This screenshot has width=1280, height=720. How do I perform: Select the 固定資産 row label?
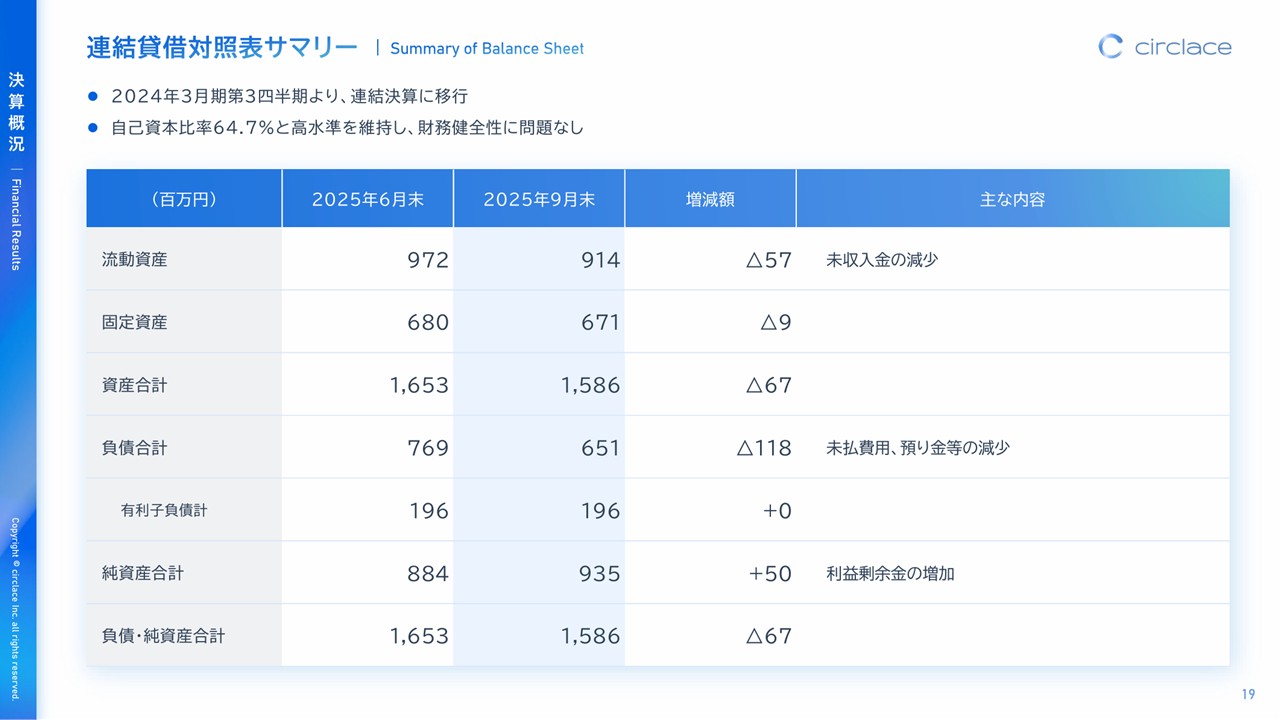pos(135,322)
